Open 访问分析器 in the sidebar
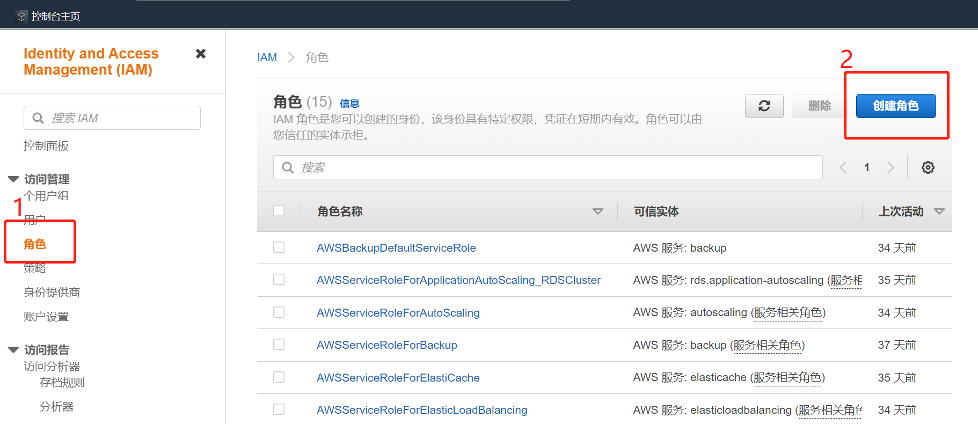 pos(52,367)
